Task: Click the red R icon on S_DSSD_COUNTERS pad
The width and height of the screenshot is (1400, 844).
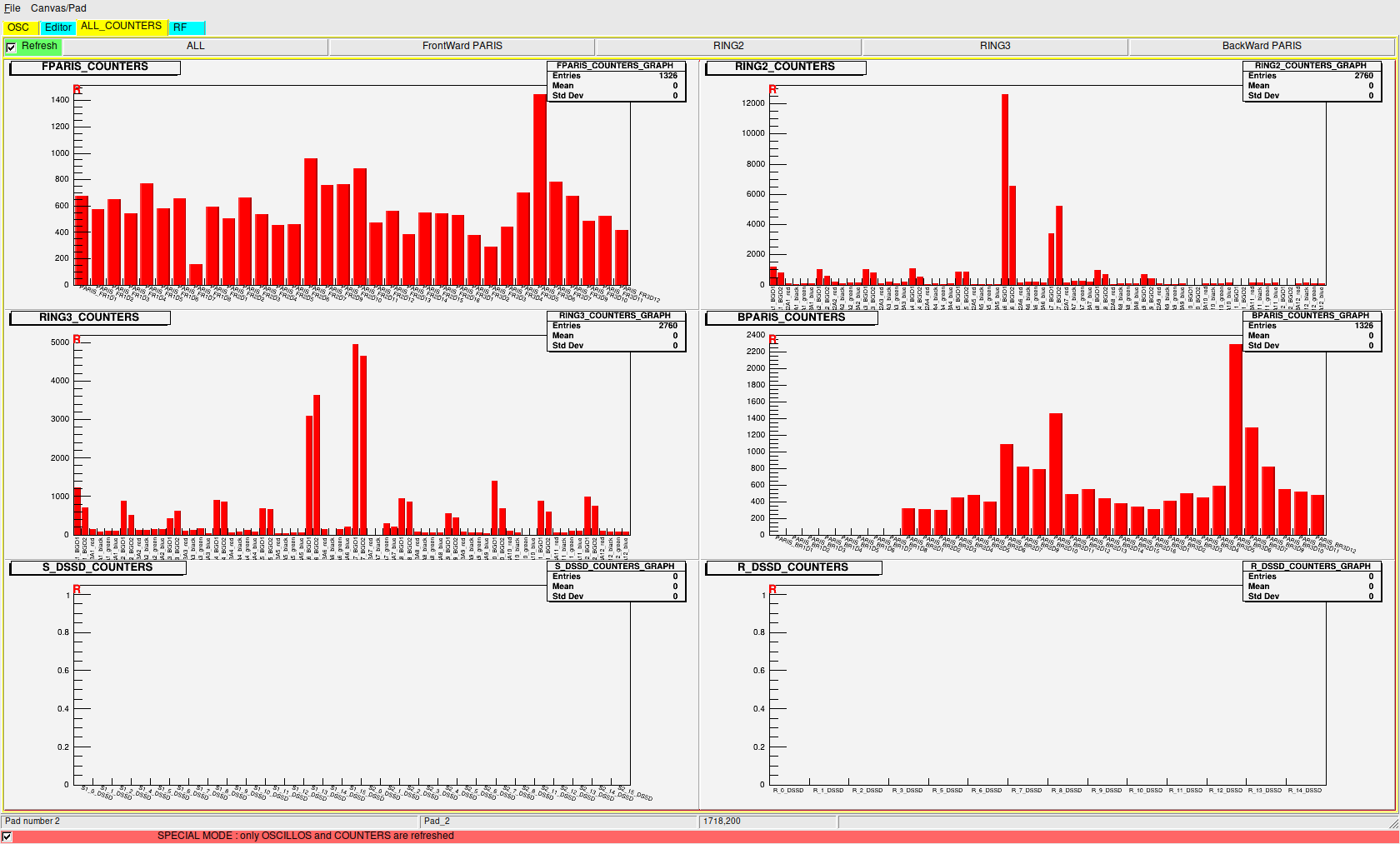Action: [x=77, y=590]
